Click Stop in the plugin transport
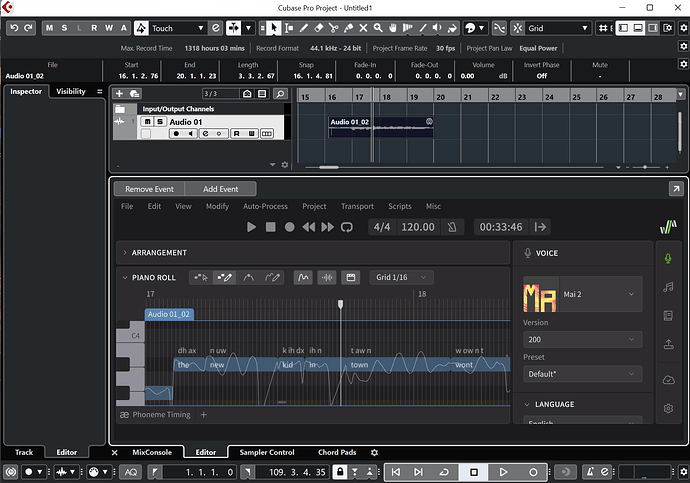 point(271,227)
